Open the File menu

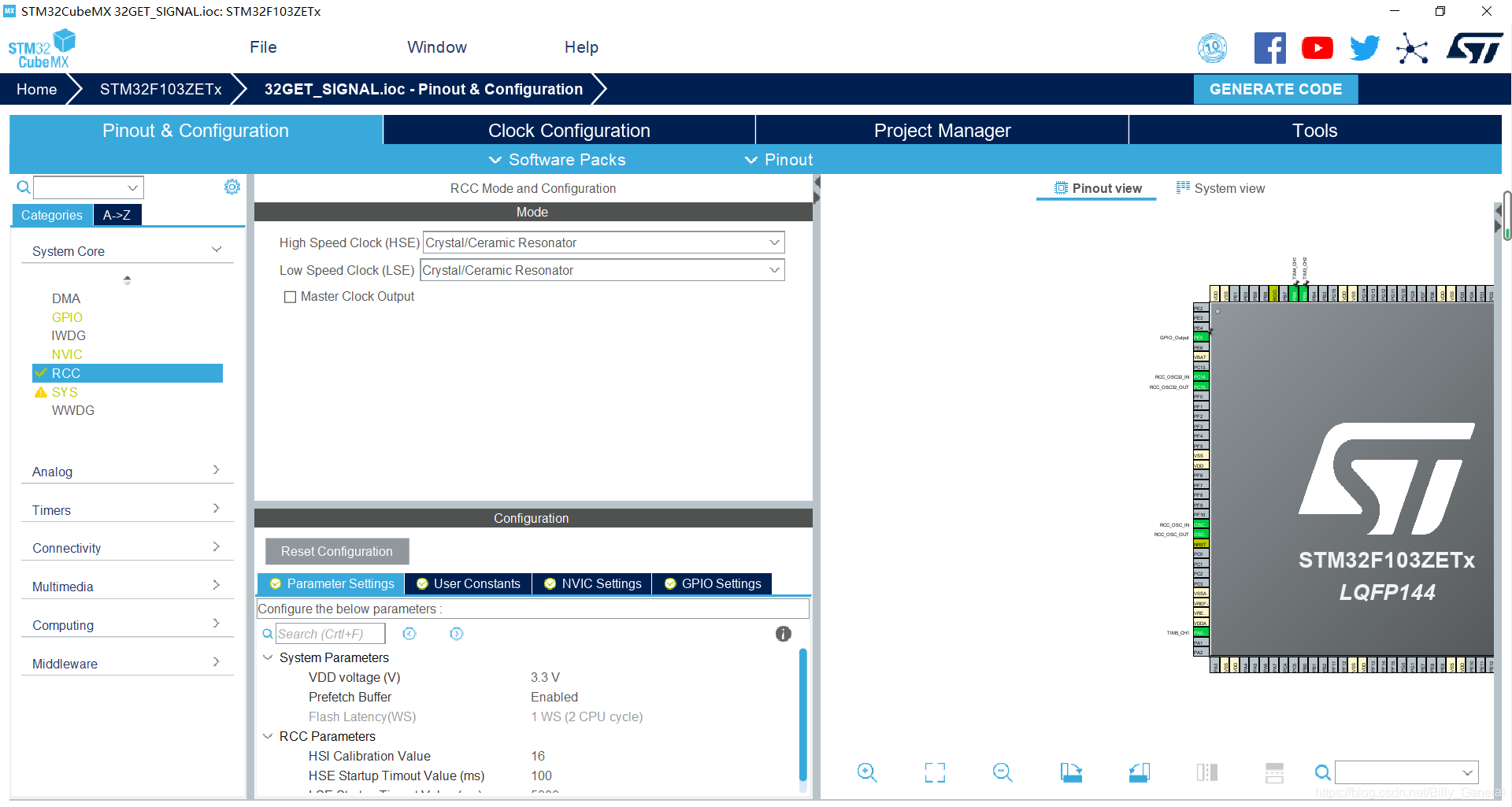tap(263, 47)
